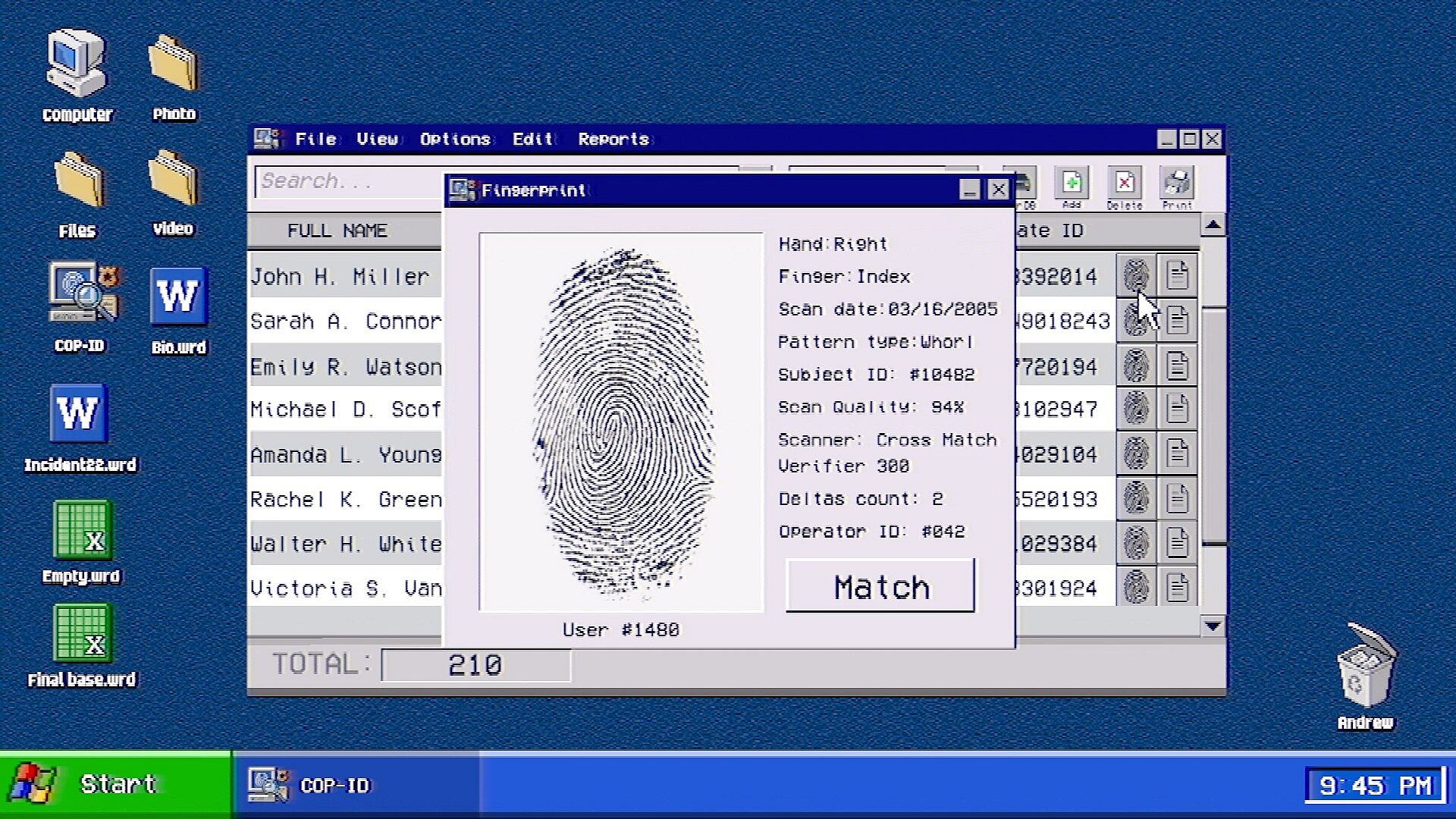The height and width of the screenshot is (819, 1456).
Task: Open the COP-ID desktop shortcut
Action: pos(80,307)
